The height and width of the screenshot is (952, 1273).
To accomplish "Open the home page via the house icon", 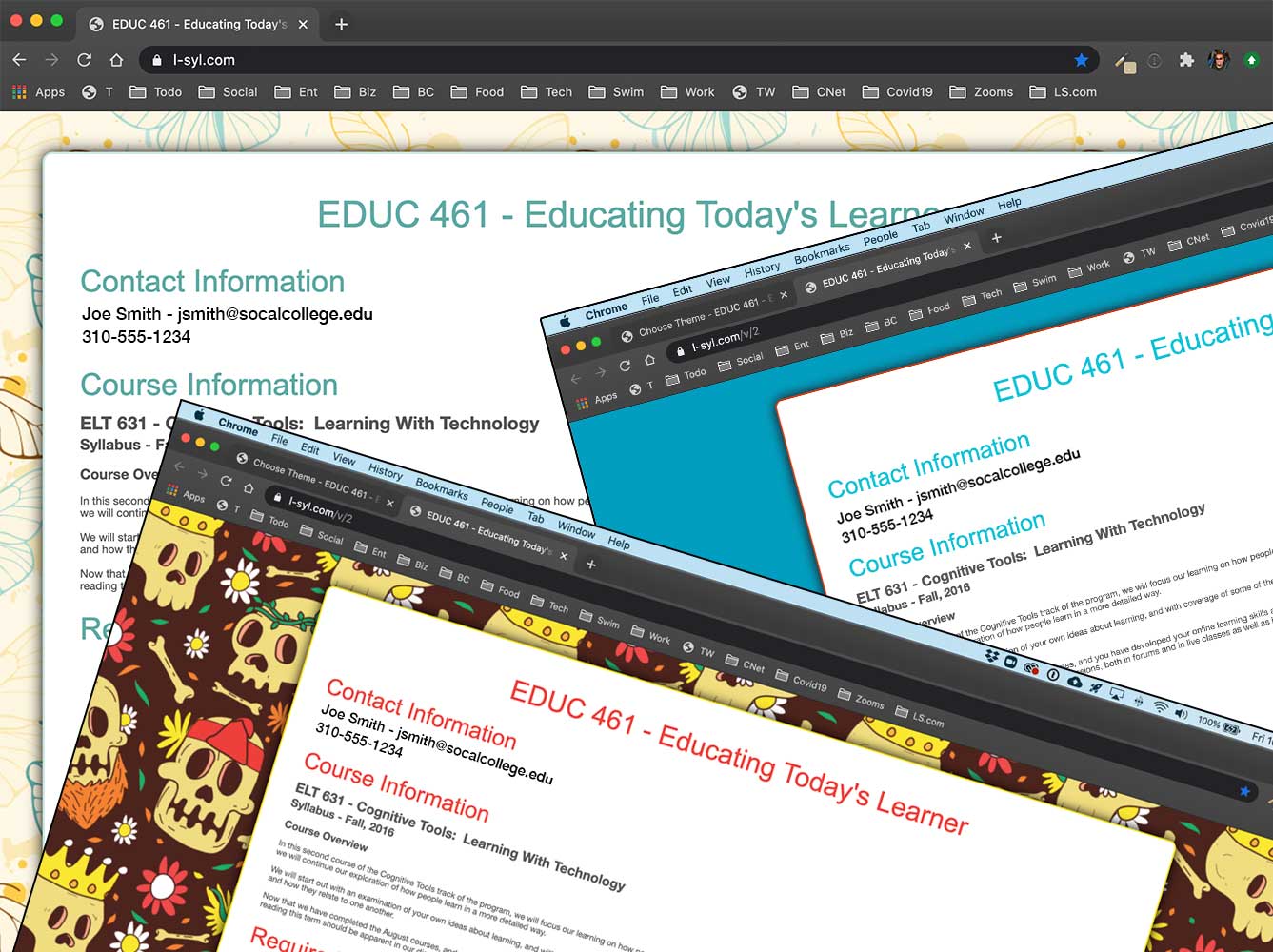I will (116, 60).
